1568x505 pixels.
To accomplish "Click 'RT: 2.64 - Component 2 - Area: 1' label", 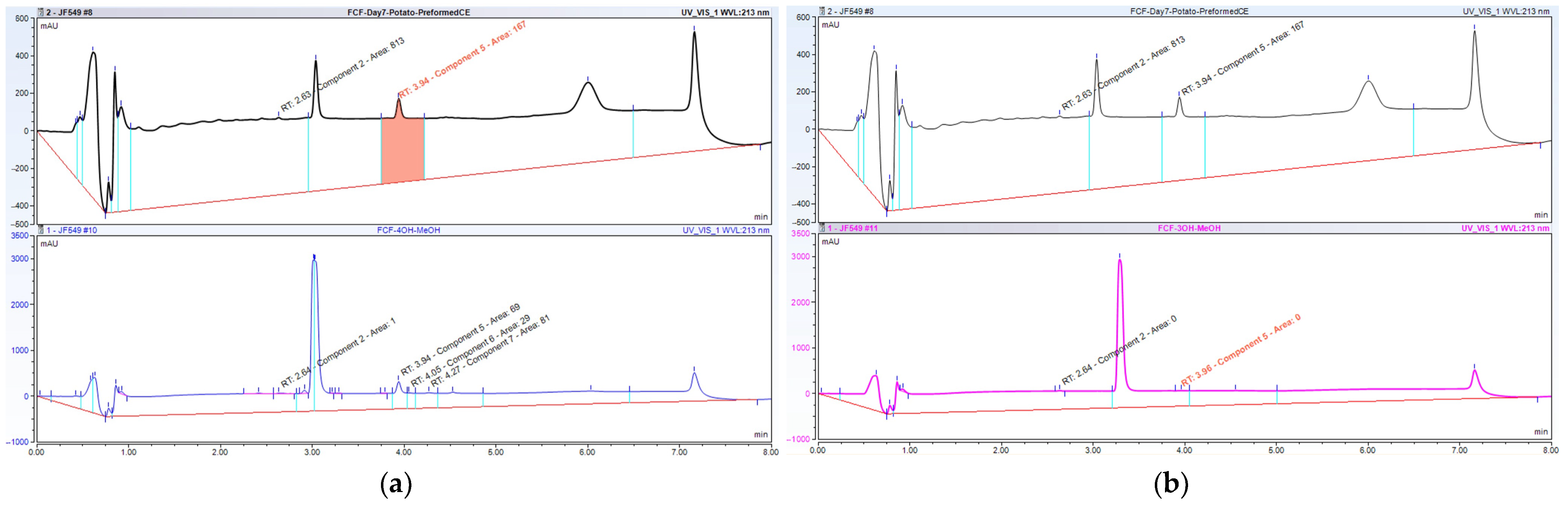I will (338, 353).
